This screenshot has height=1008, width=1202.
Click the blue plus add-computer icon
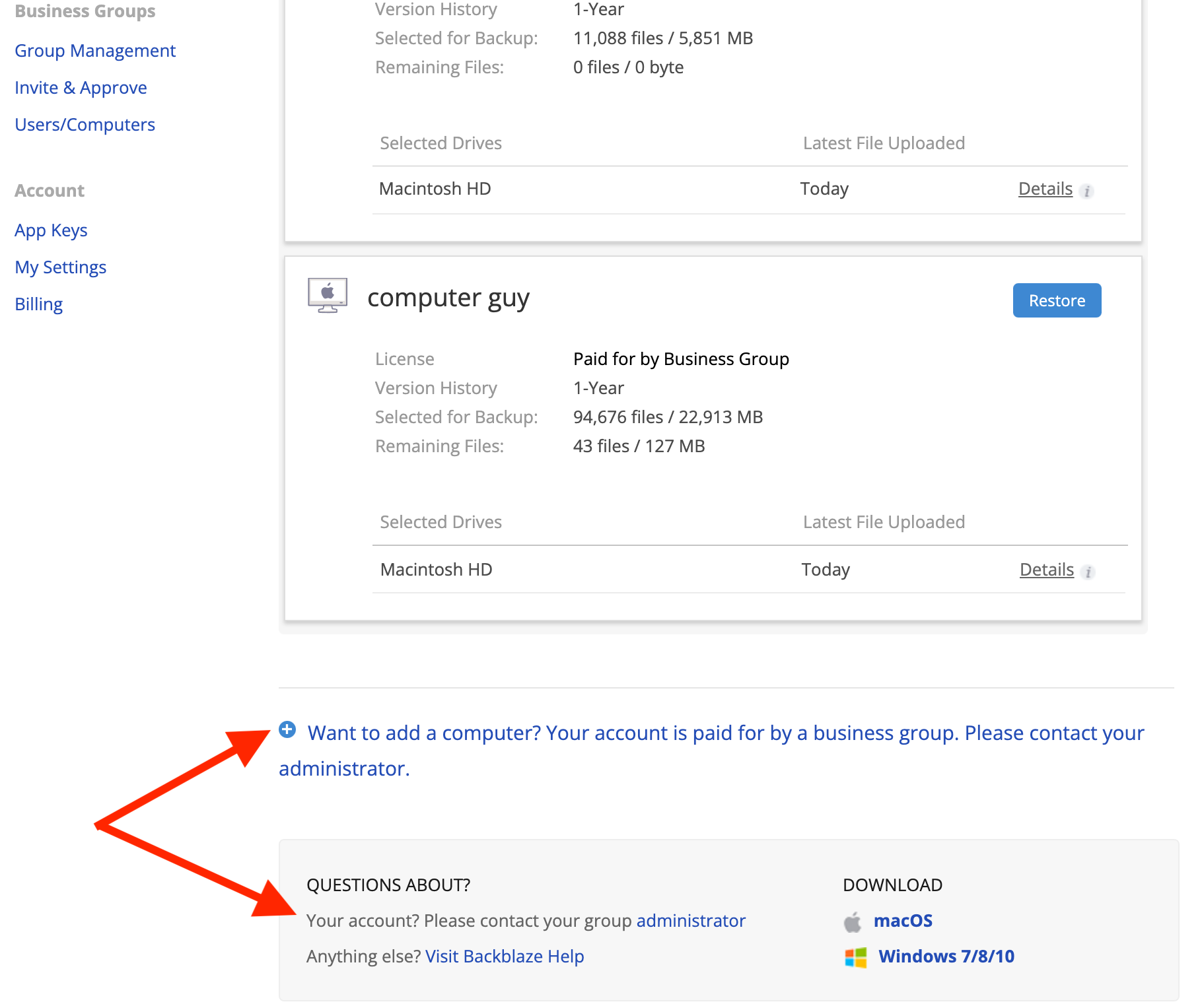[287, 729]
